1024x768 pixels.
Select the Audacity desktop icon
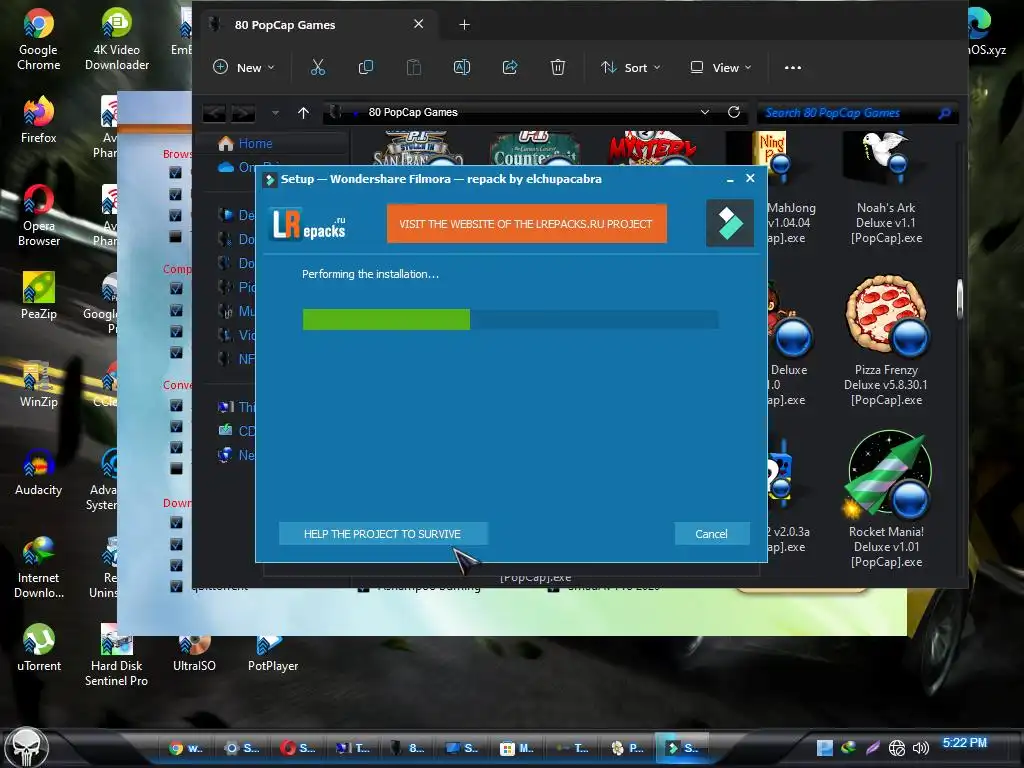point(39,472)
